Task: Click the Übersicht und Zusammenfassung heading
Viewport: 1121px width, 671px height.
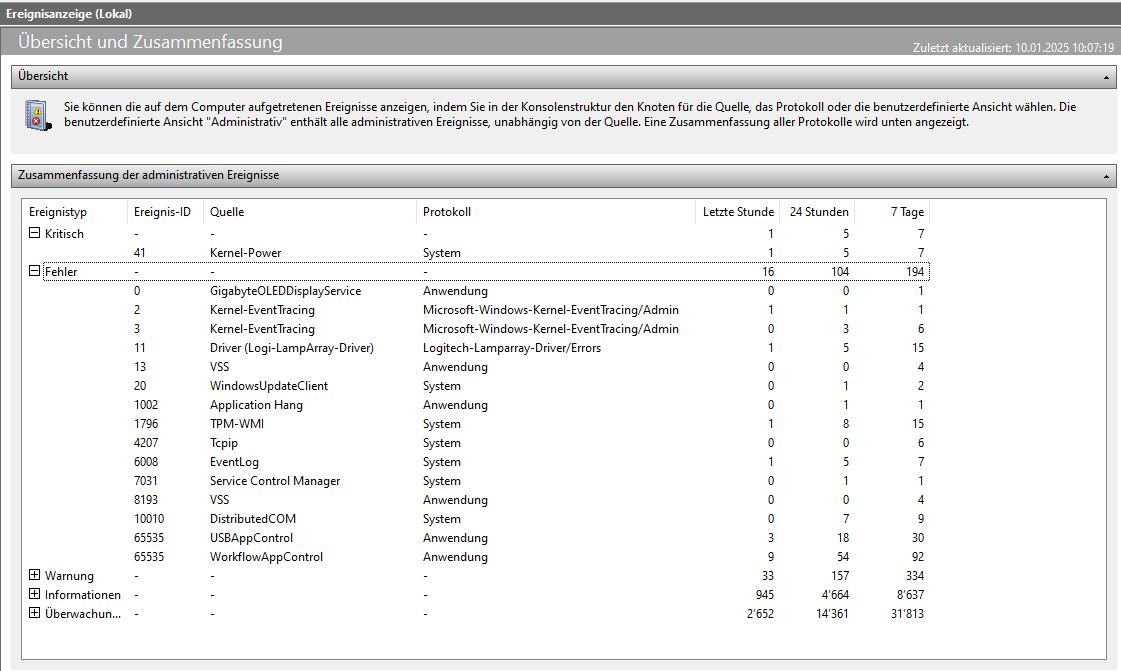Action: (150, 41)
